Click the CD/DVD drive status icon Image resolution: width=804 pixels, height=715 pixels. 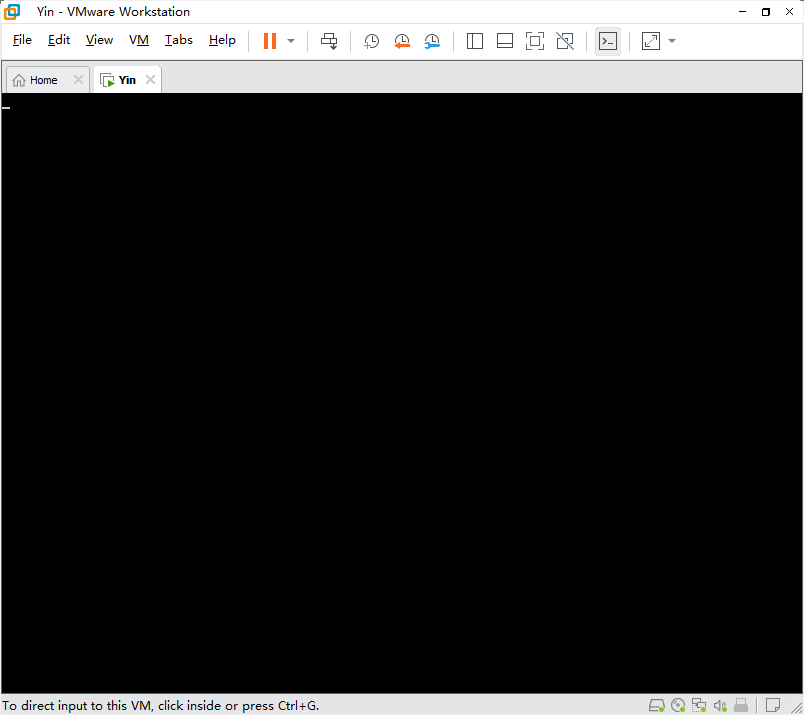pos(678,705)
